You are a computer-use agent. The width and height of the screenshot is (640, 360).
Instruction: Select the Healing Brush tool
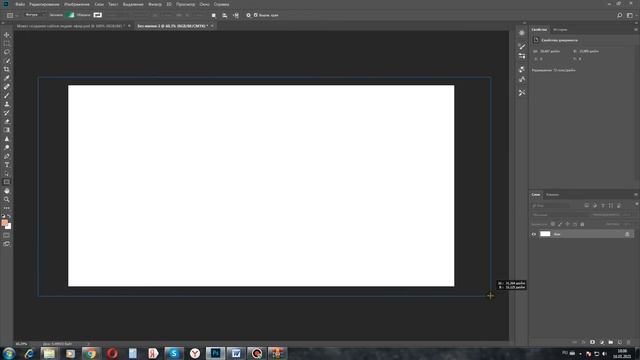pos(7,87)
